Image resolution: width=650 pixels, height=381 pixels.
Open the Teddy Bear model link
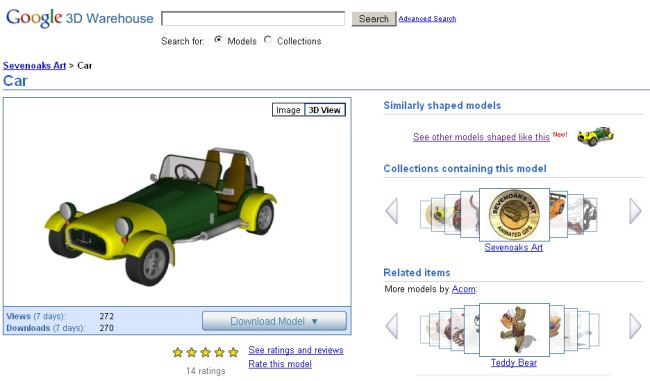pos(514,363)
